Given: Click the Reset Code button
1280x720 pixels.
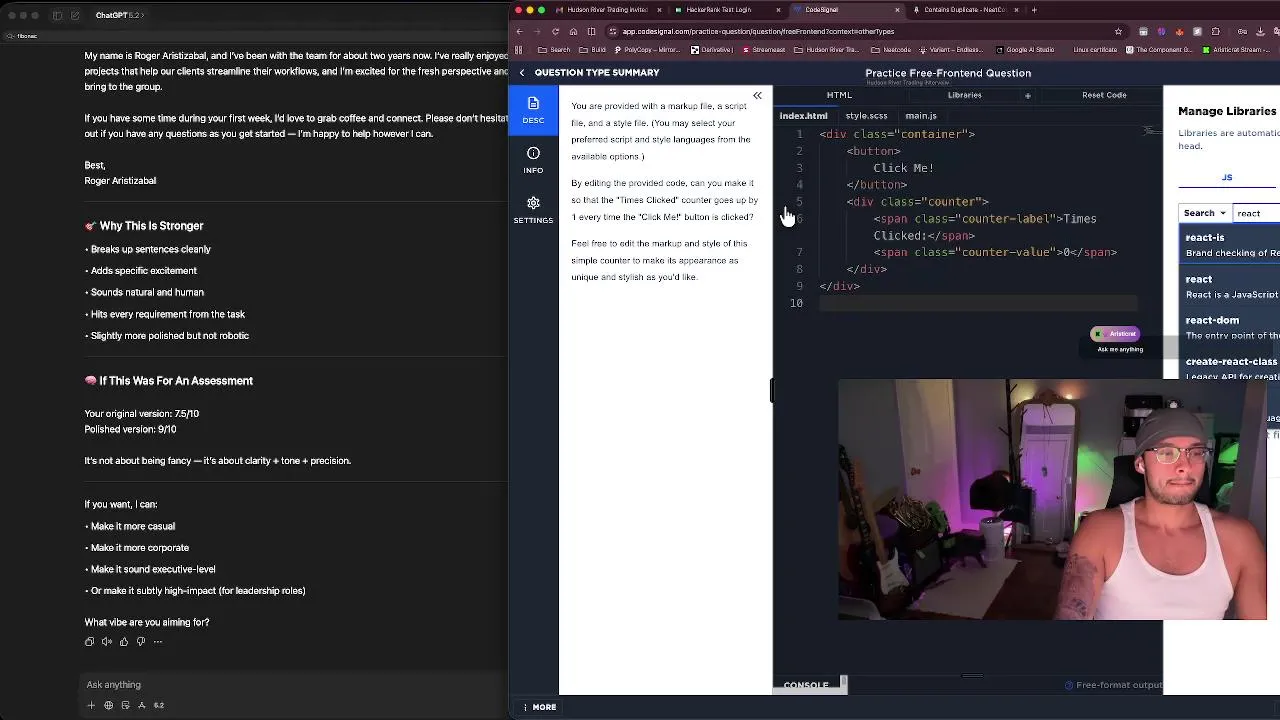Looking at the screenshot, I should 1104,95.
